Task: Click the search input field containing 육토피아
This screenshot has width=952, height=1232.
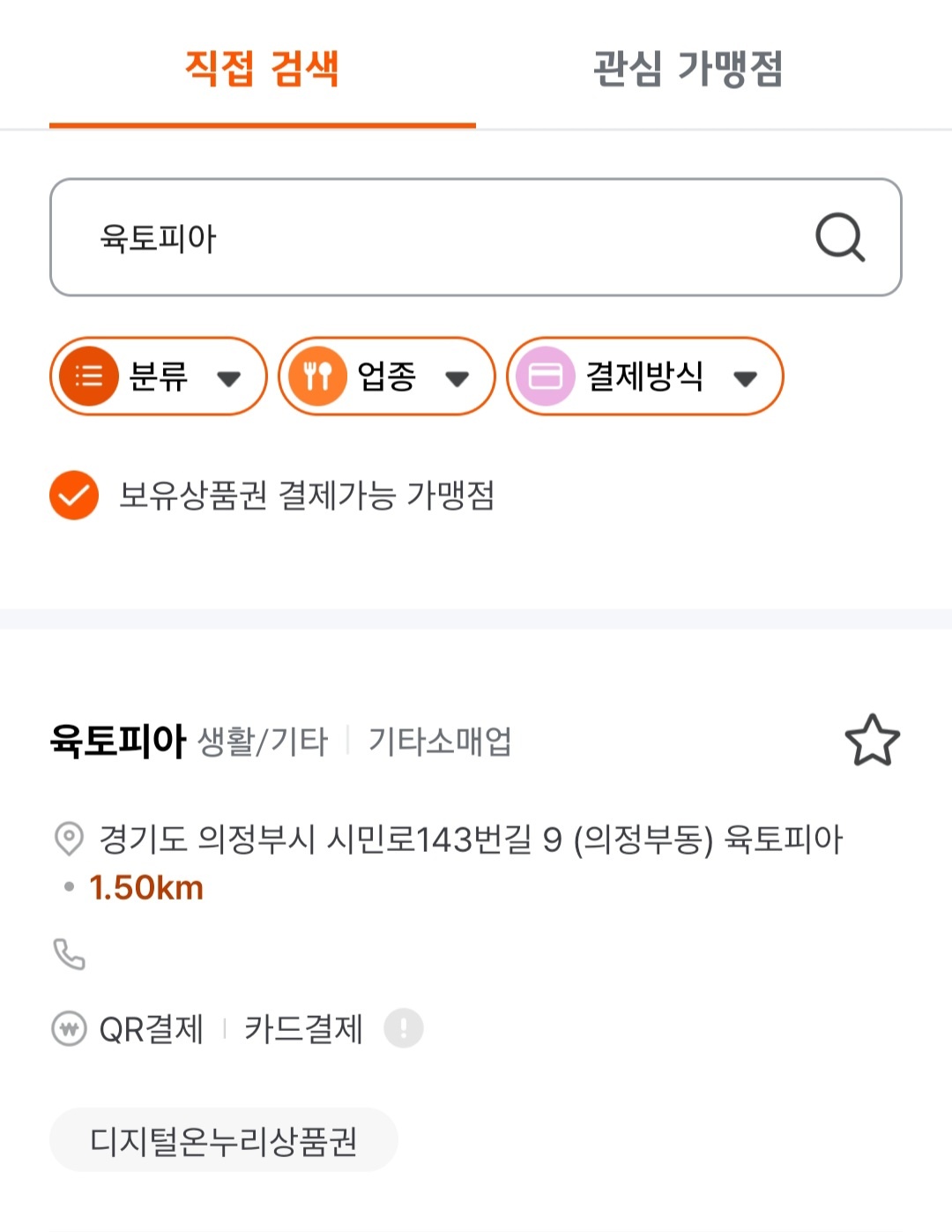Action: pyautogui.click(x=476, y=237)
